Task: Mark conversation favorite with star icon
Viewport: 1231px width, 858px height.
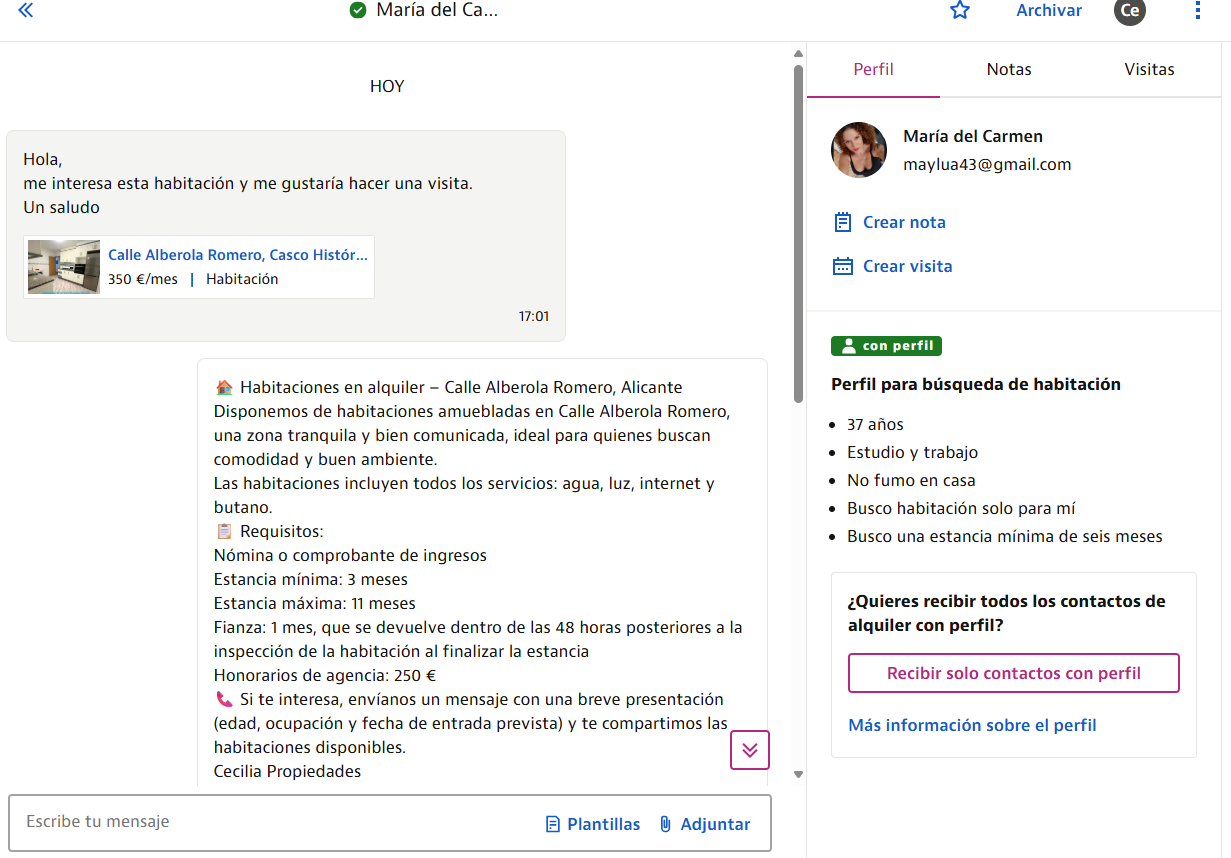Action: click(x=960, y=11)
